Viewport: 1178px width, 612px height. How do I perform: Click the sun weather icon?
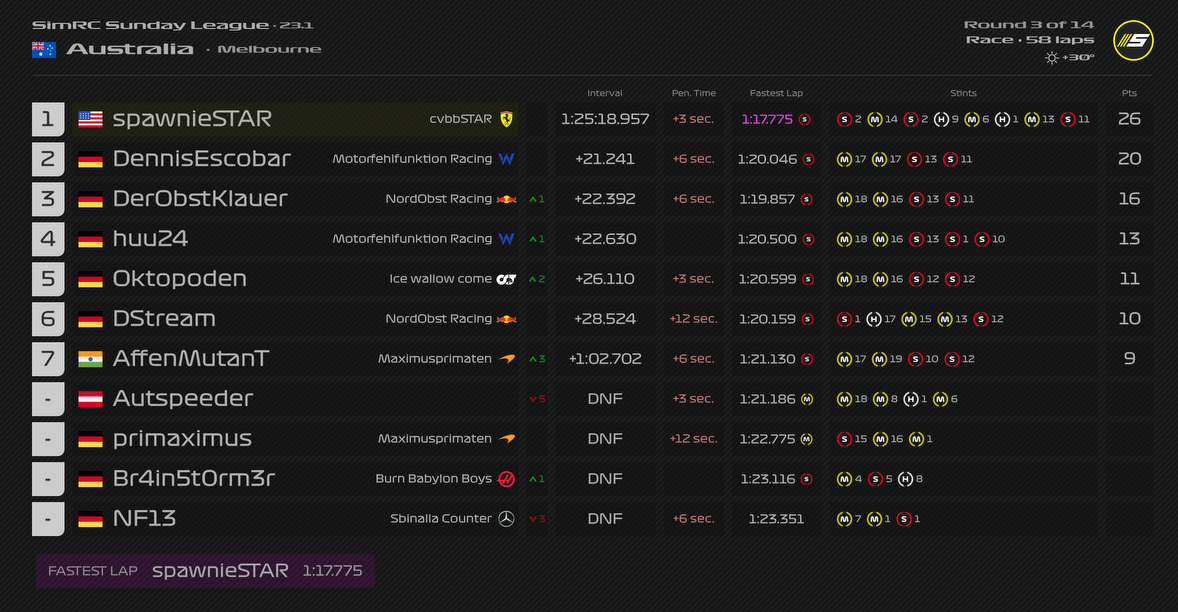click(1051, 58)
